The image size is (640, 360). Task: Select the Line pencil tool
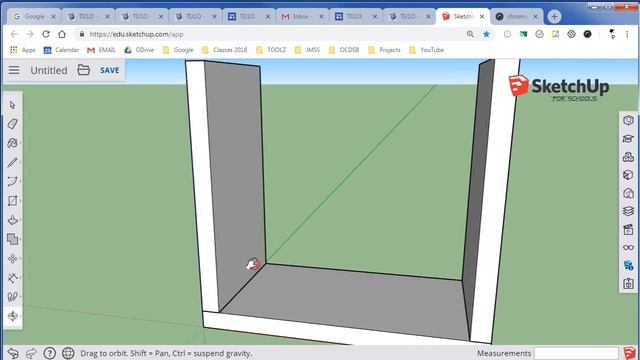tap(12, 162)
